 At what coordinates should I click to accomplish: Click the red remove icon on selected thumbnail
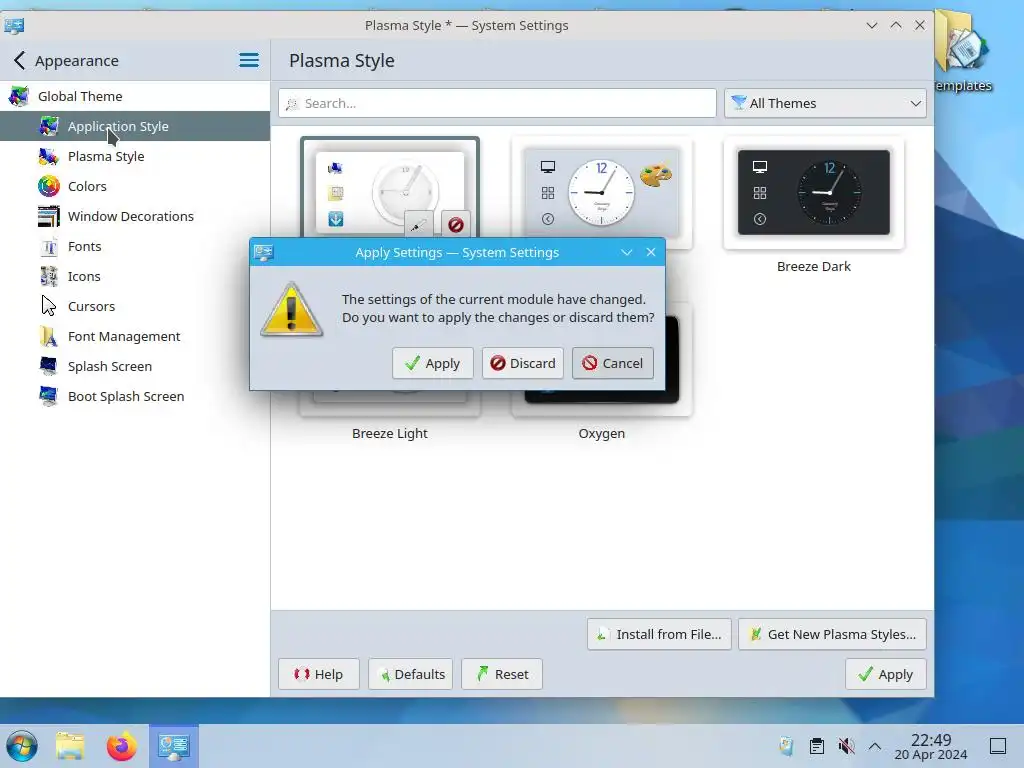pos(456,225)
